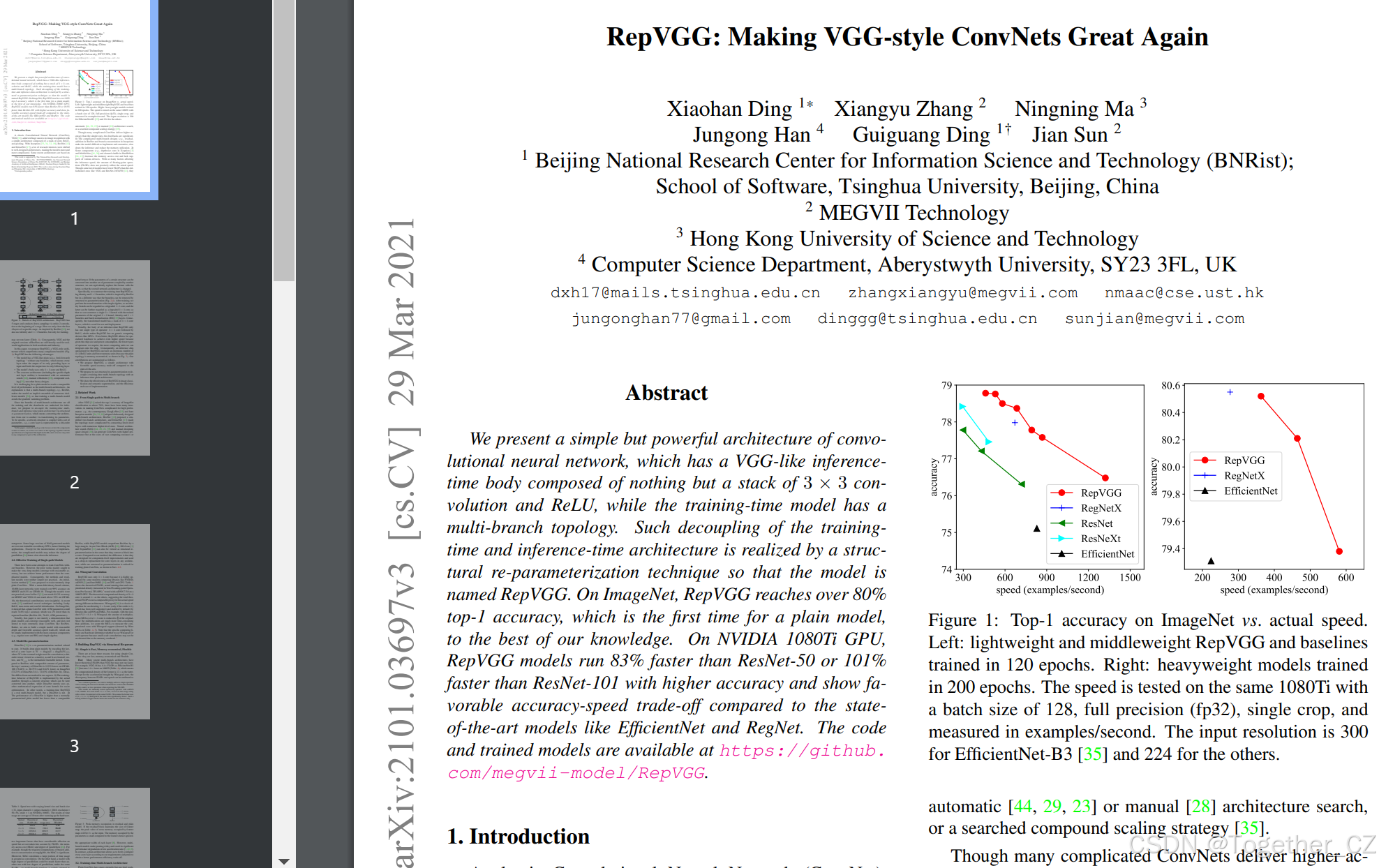Click partially visible page 4 thumbnail
1379x868 pixels.
pos(75,828)
